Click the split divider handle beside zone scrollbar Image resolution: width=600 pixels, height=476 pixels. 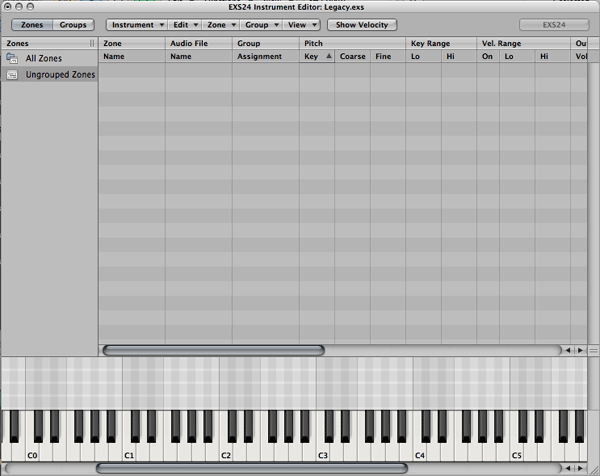pos(593,350)
